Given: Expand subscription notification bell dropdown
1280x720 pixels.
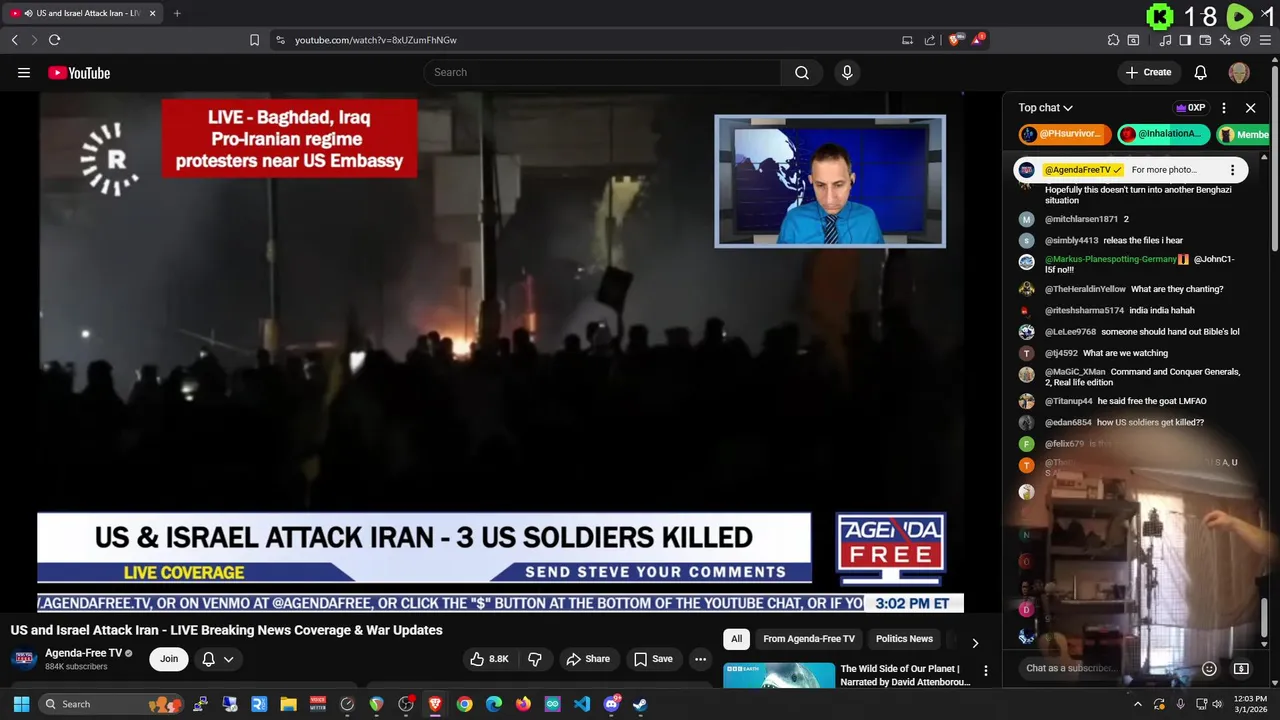Looking at the screenshot, I should pyautogui.click(x=218, y=659).
